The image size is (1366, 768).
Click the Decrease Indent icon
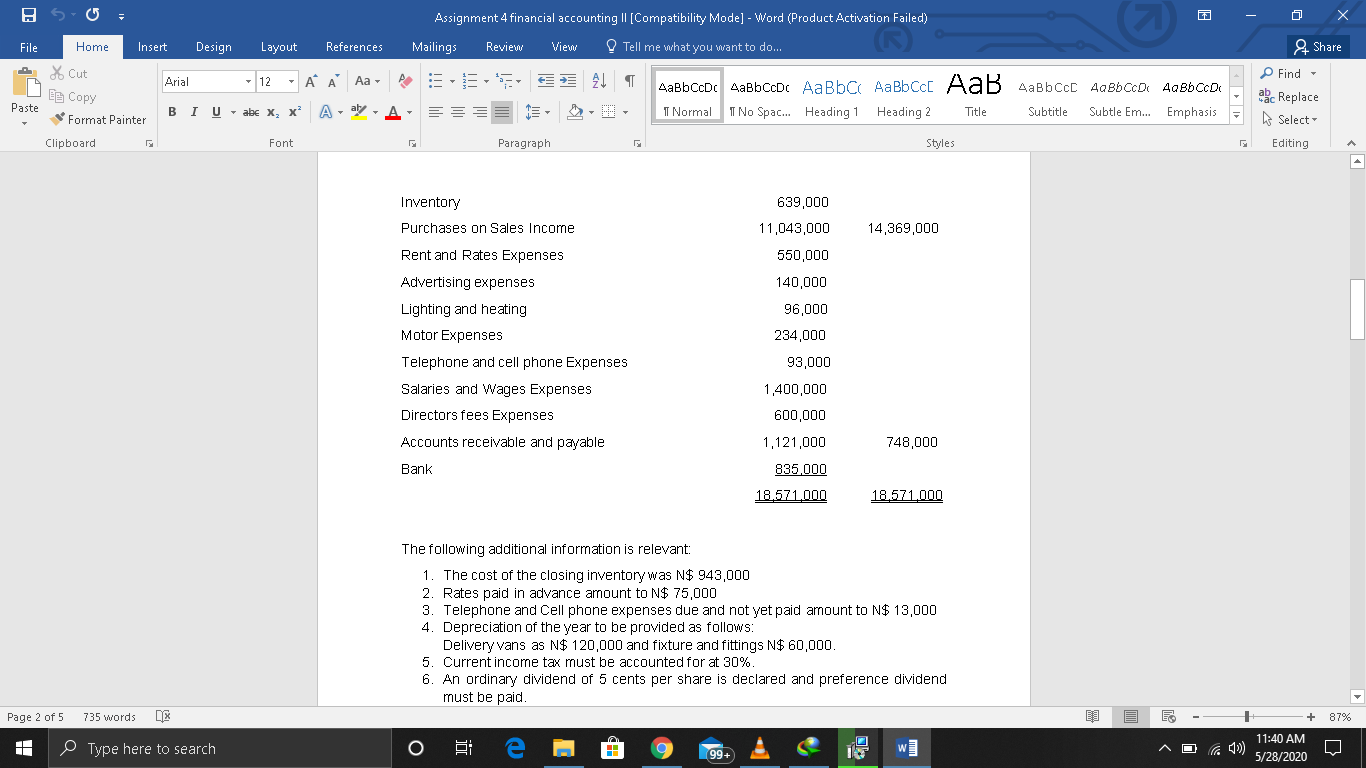[547, 81]
